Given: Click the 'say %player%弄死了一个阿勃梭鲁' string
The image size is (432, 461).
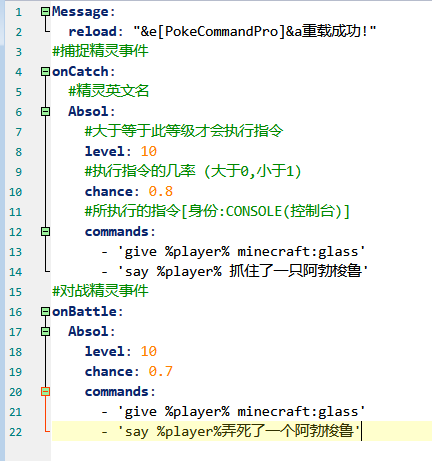Looking at the screenshot, I should pos(239,431).
